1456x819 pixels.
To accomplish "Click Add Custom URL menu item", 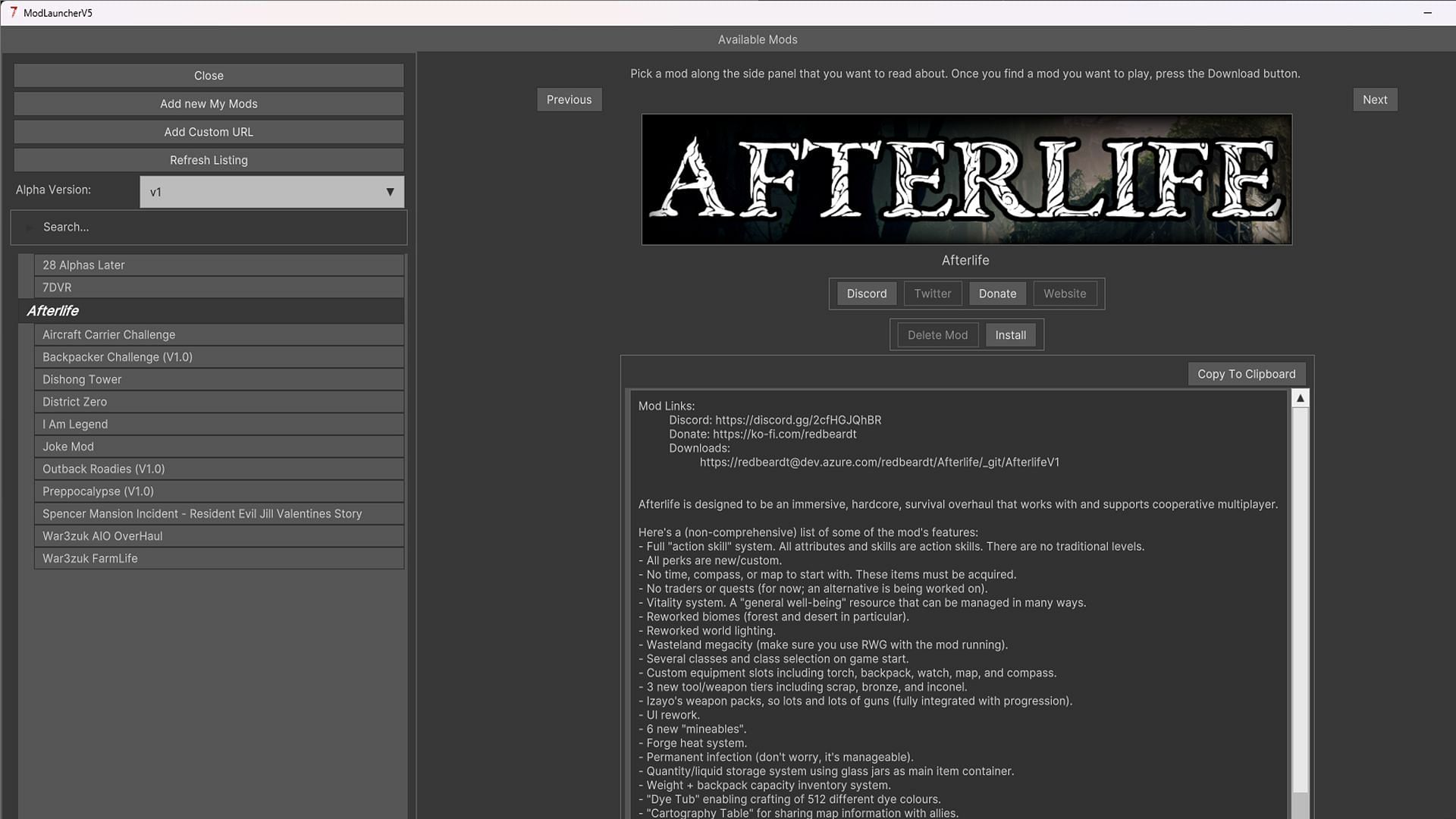I will pyautogui.click(x=208, y=131).
